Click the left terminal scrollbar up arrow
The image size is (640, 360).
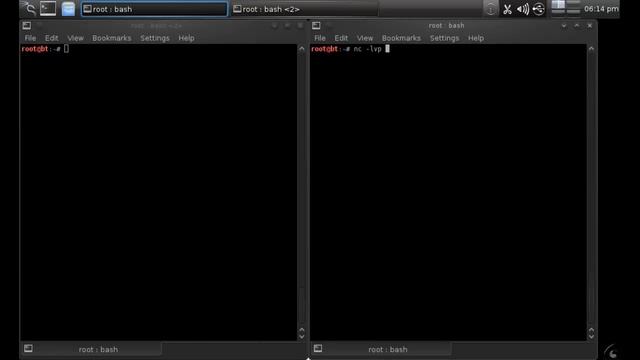coord(302,49)
